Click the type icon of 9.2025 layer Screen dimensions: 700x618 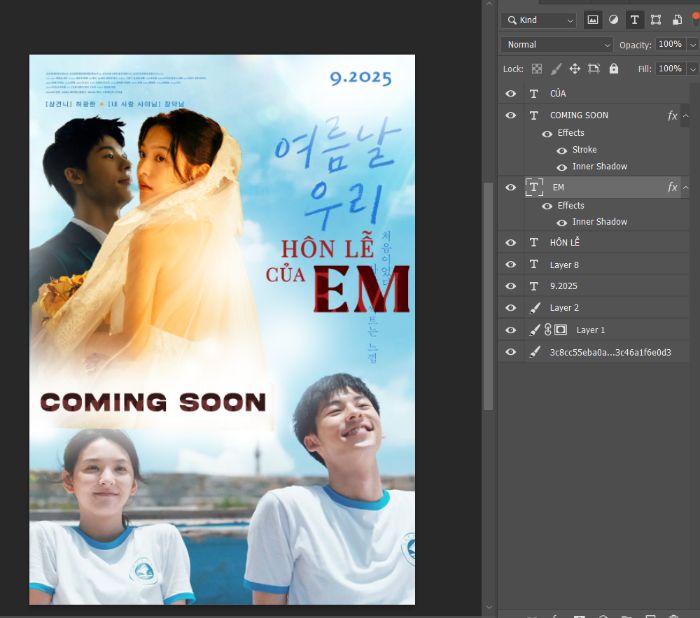click(533, 286)
